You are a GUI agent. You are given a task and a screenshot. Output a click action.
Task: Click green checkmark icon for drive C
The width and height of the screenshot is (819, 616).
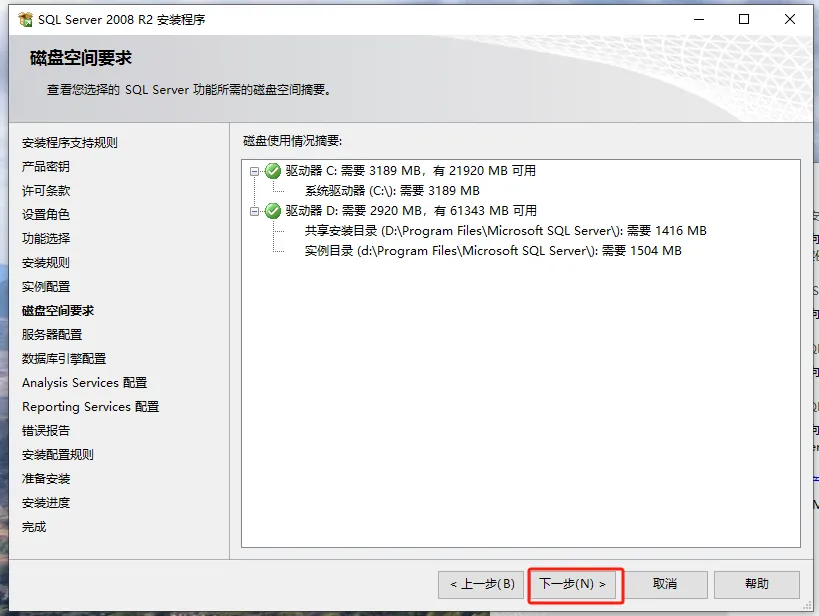273,171
